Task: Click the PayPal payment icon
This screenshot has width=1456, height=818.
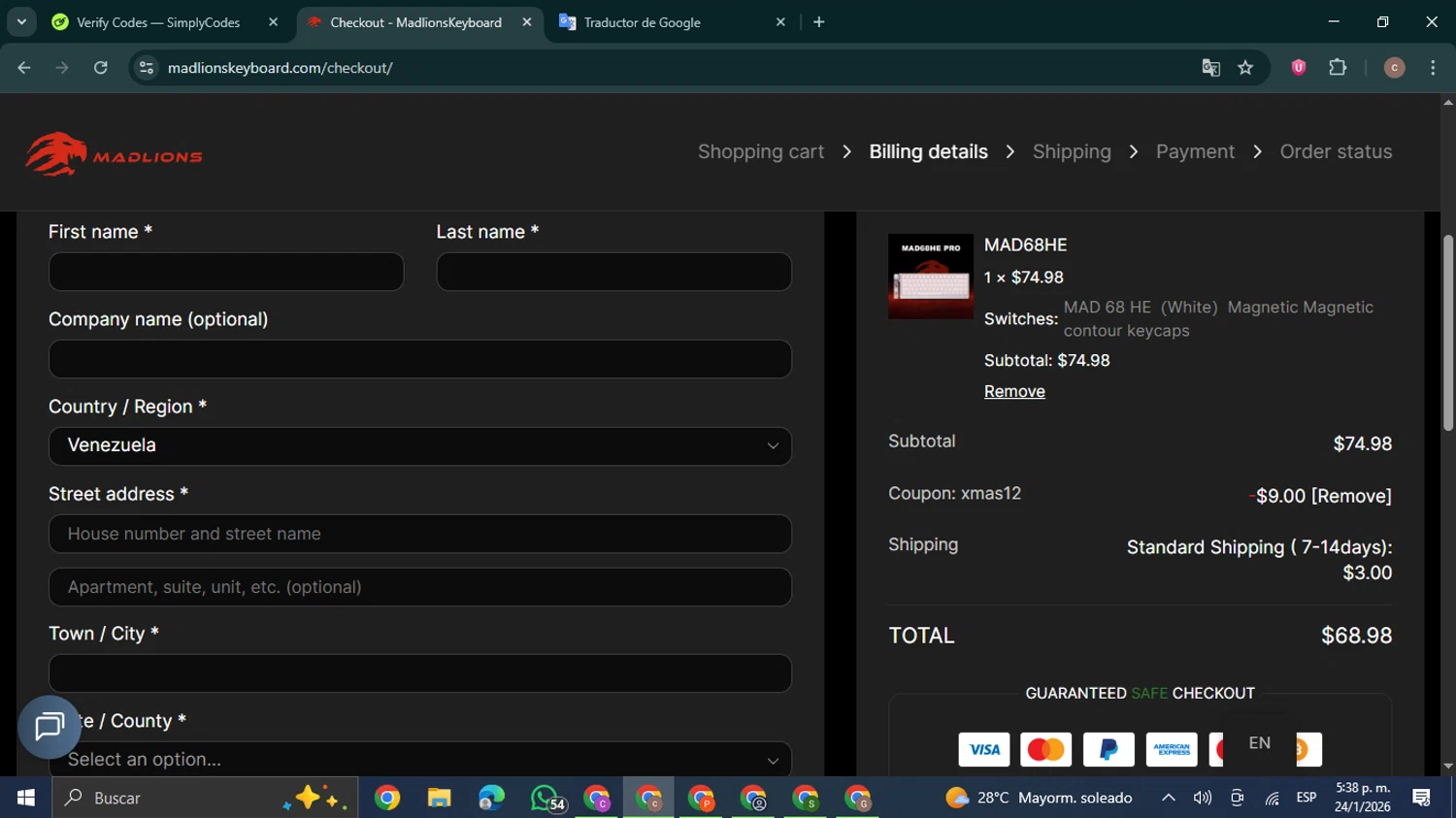Action: [x=1109, y=749]
